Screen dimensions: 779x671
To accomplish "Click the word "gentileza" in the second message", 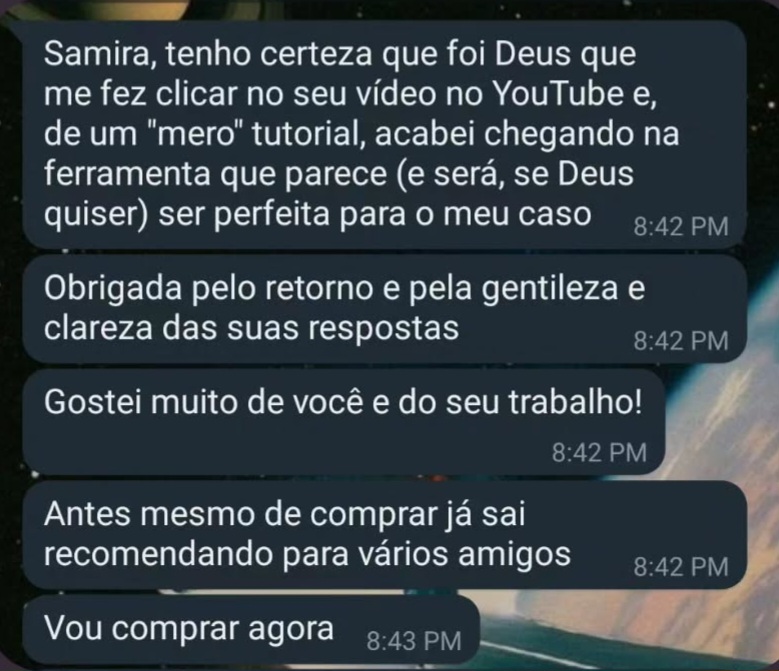I will tap(550, 289).
